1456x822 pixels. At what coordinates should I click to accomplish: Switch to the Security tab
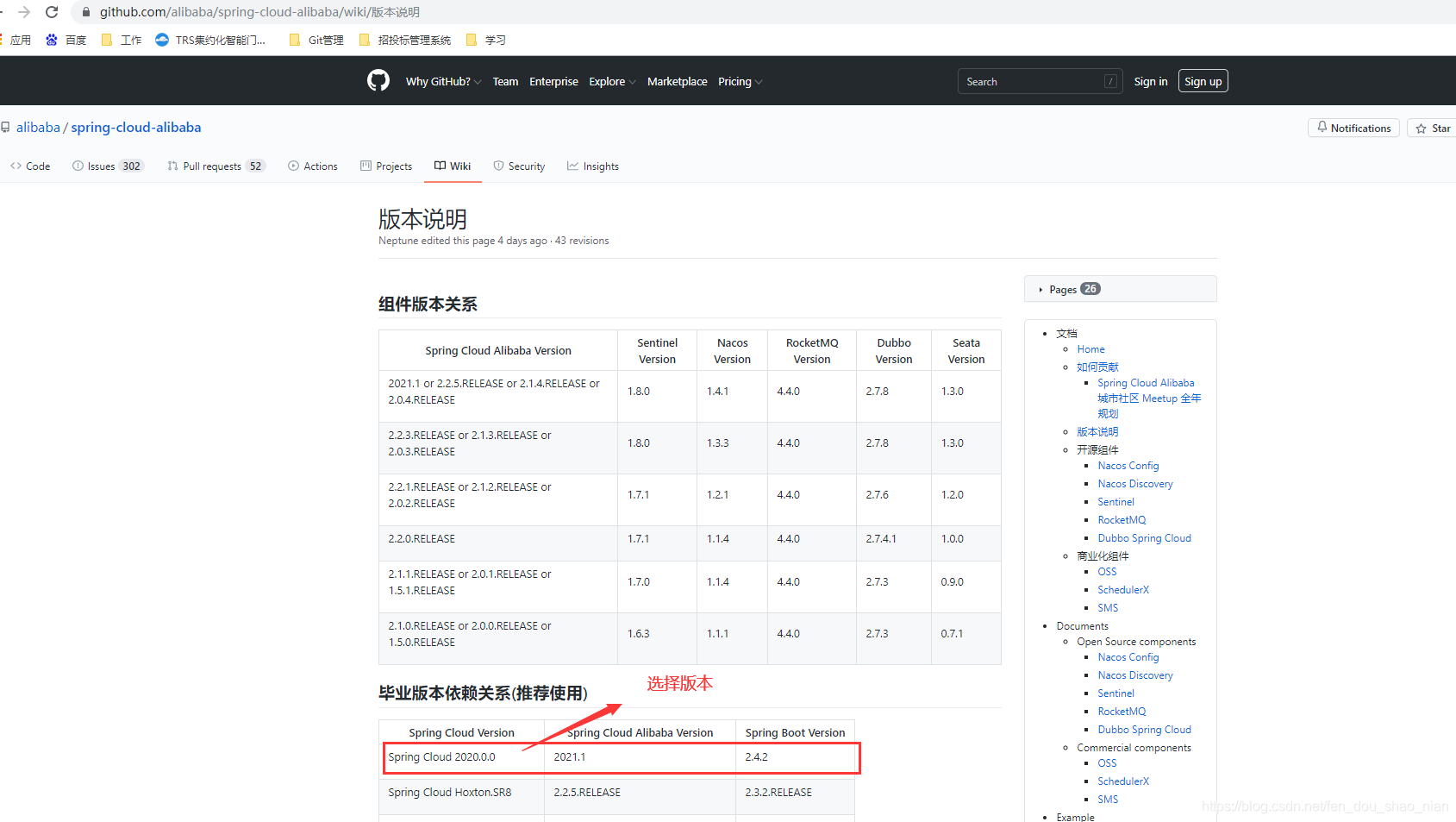pos(519,166)
